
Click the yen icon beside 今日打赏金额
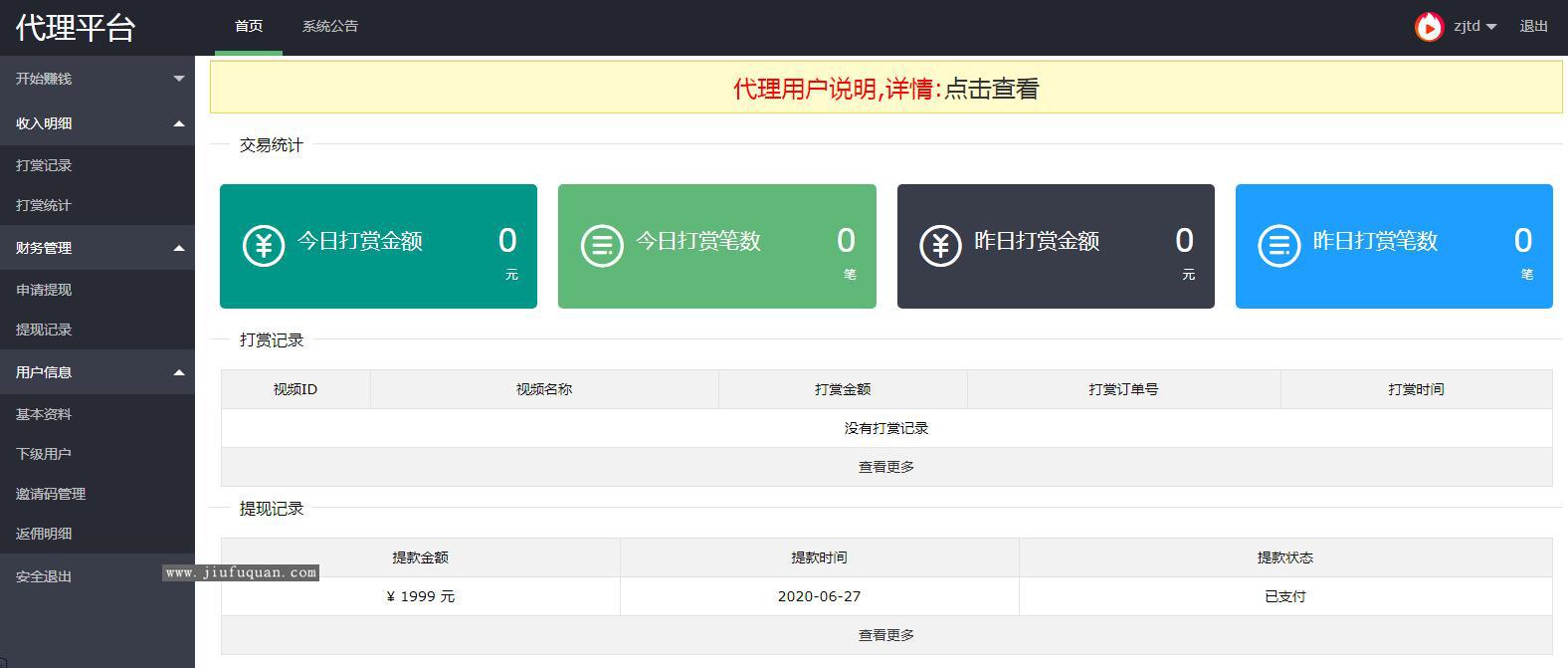(264, 244)
